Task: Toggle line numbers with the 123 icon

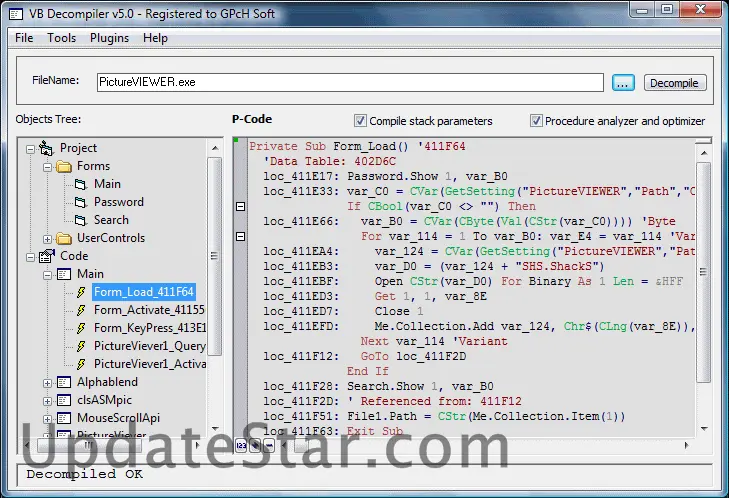Action: pos(241,446)
